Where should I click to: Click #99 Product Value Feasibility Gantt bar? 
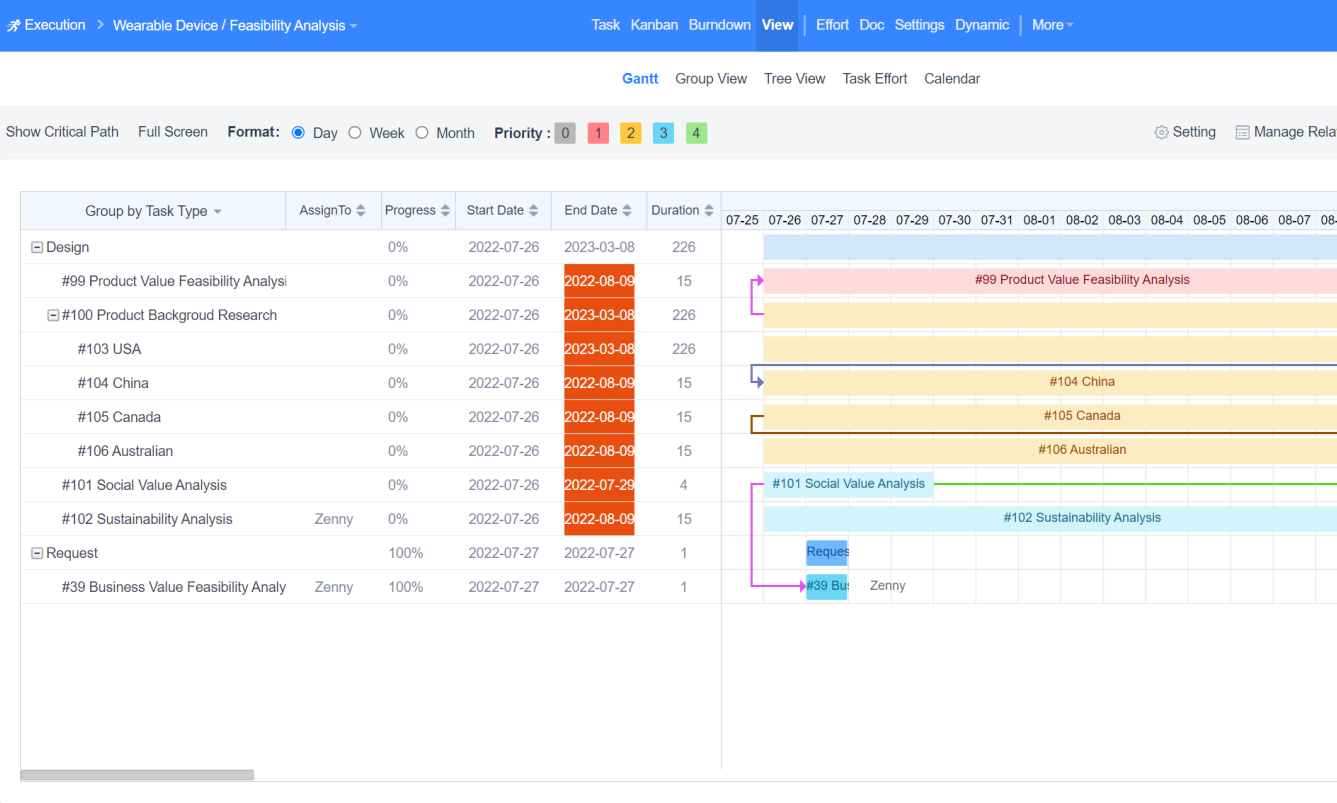coord(1050,281)
